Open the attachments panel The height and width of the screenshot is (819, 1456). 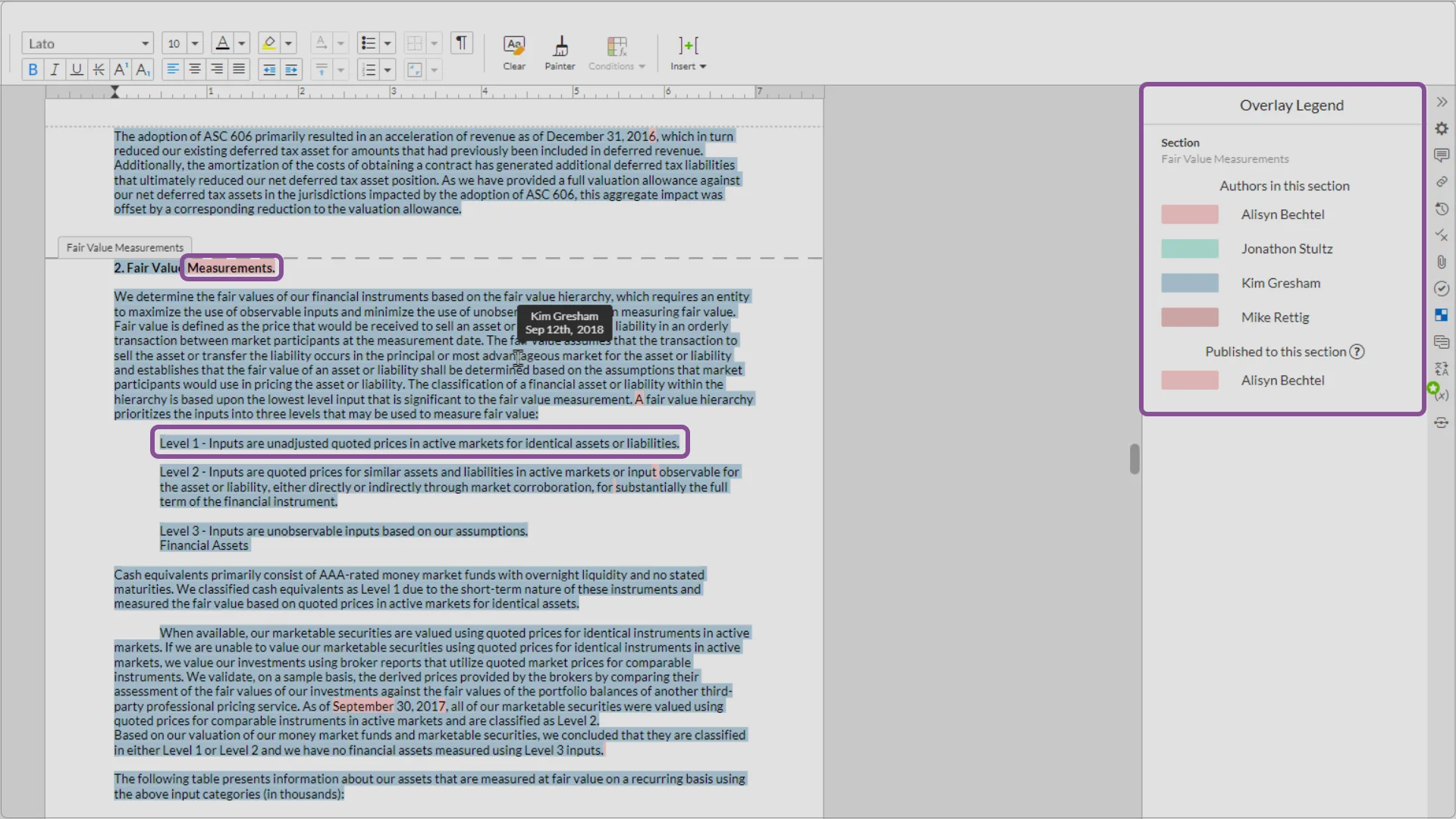pyautogui.click(x=1442, y=262)
